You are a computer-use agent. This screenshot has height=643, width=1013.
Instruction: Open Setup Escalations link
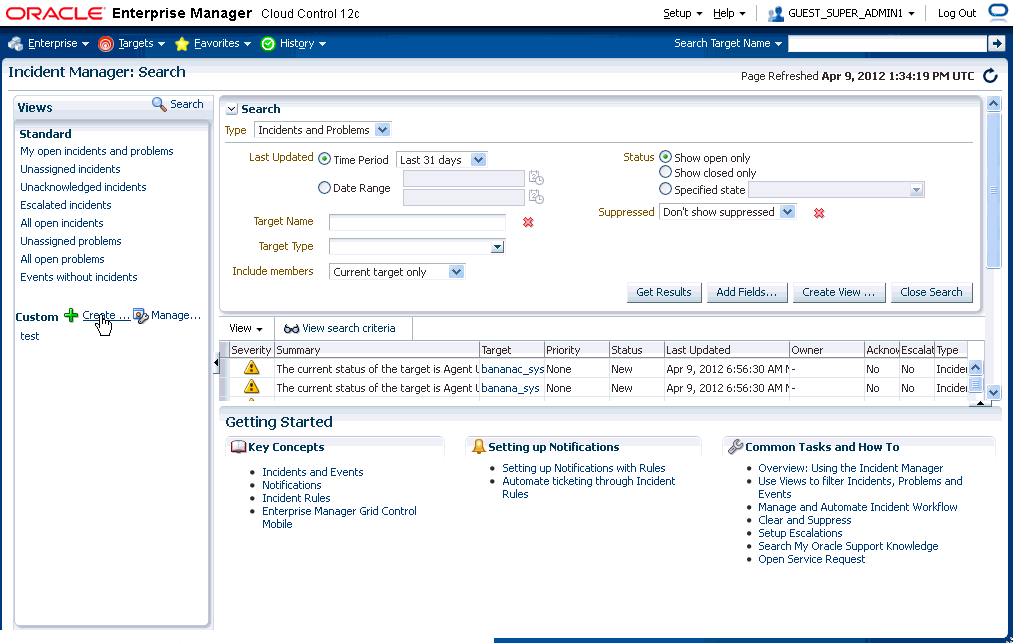point(800,533)
